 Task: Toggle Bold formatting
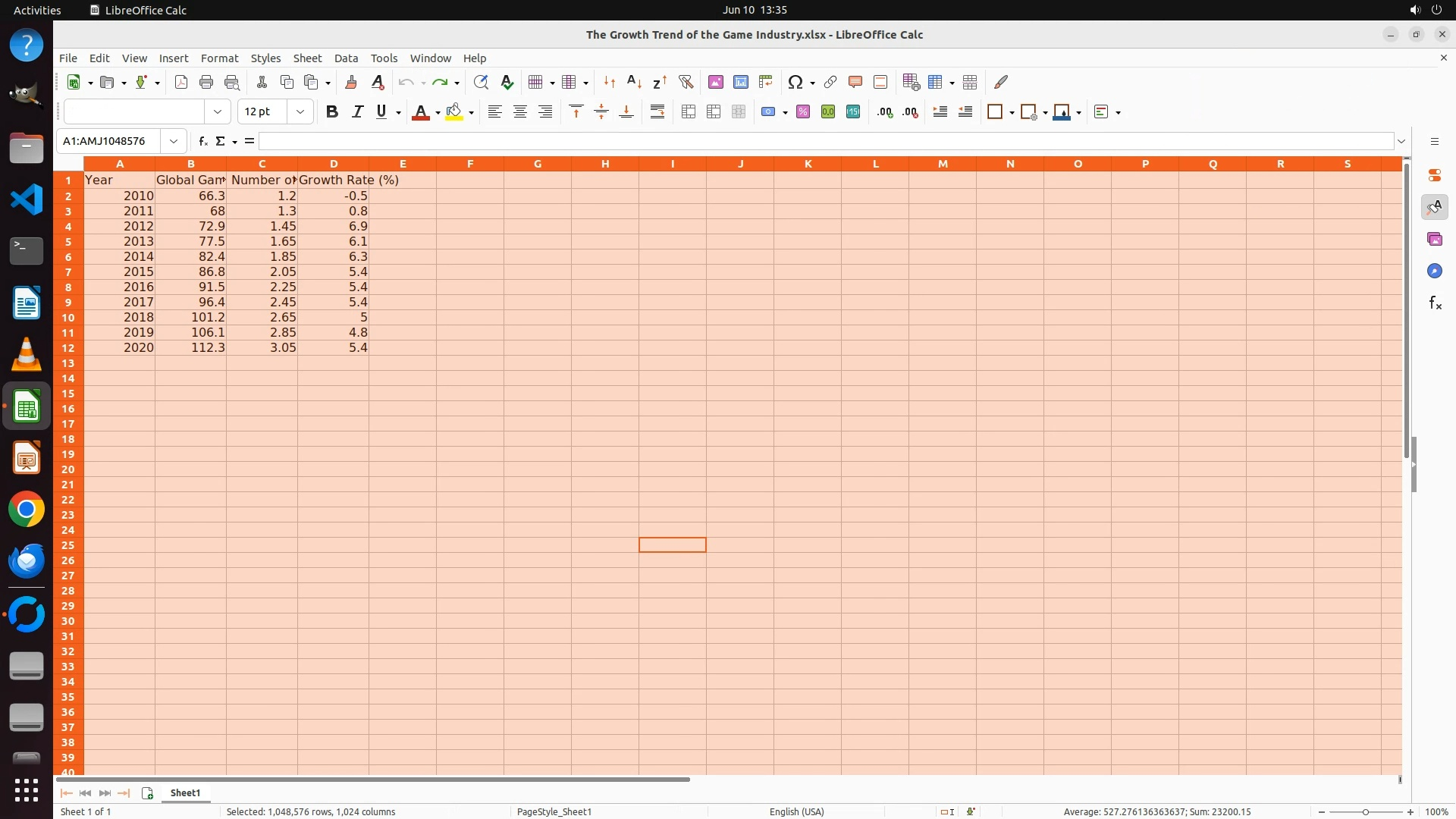[x=331, y=112]
